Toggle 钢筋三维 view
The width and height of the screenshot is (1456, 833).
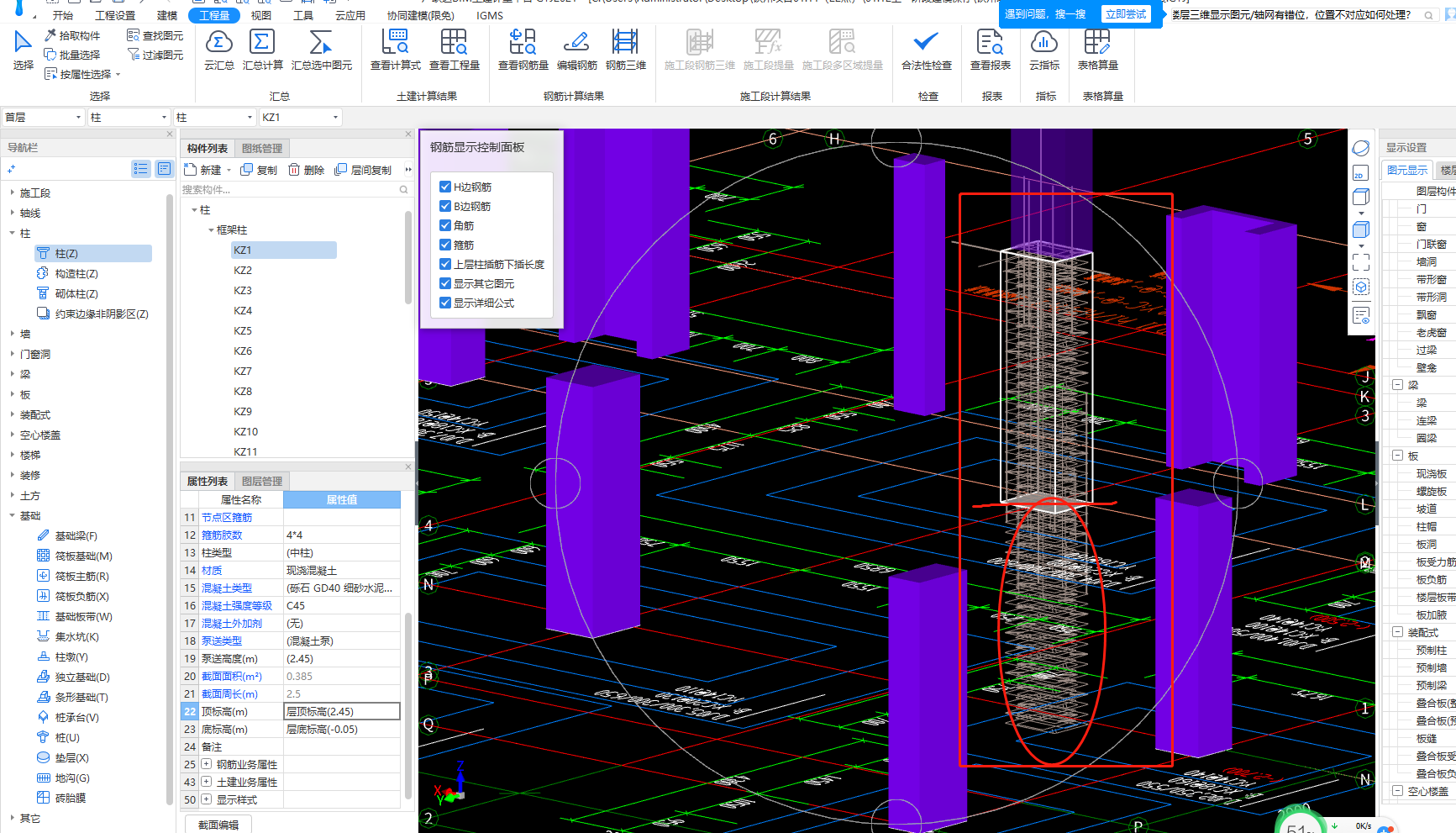click(625, 50)
